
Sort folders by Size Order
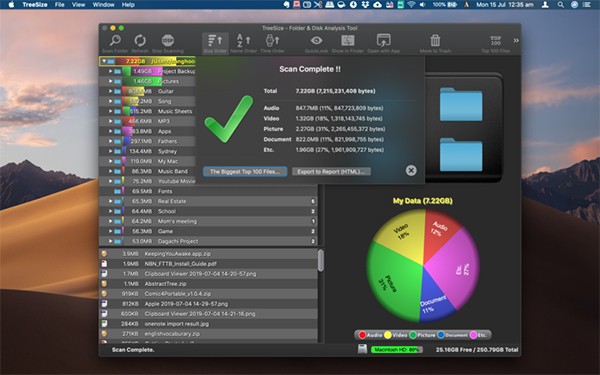(215, 43)
